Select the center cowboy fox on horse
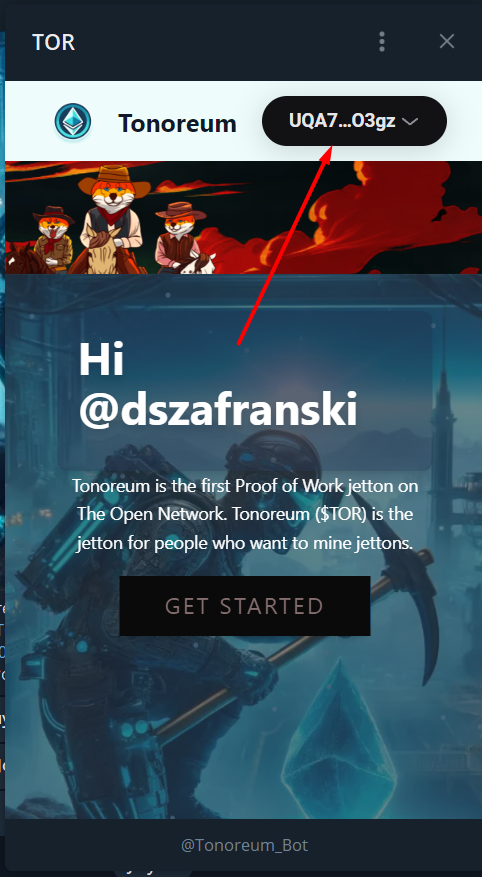 tap(112, 218)
